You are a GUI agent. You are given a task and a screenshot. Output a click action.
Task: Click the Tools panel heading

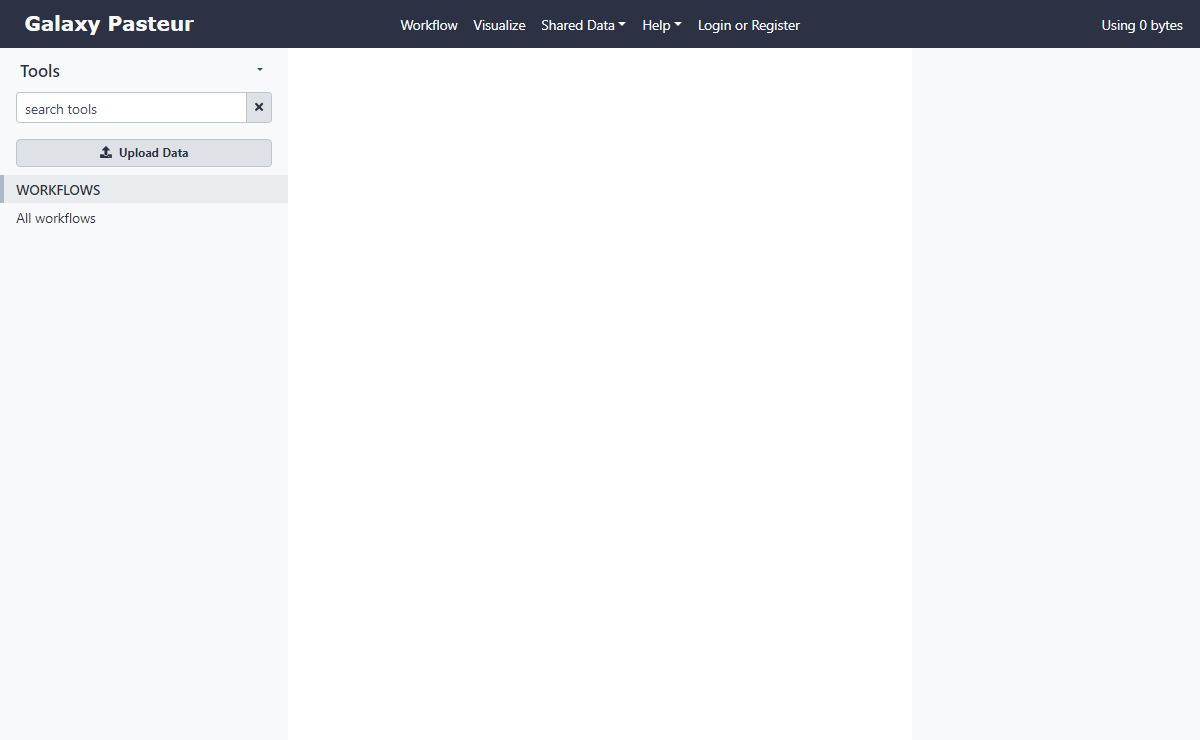pyautogui.click(x=40, y=71)
